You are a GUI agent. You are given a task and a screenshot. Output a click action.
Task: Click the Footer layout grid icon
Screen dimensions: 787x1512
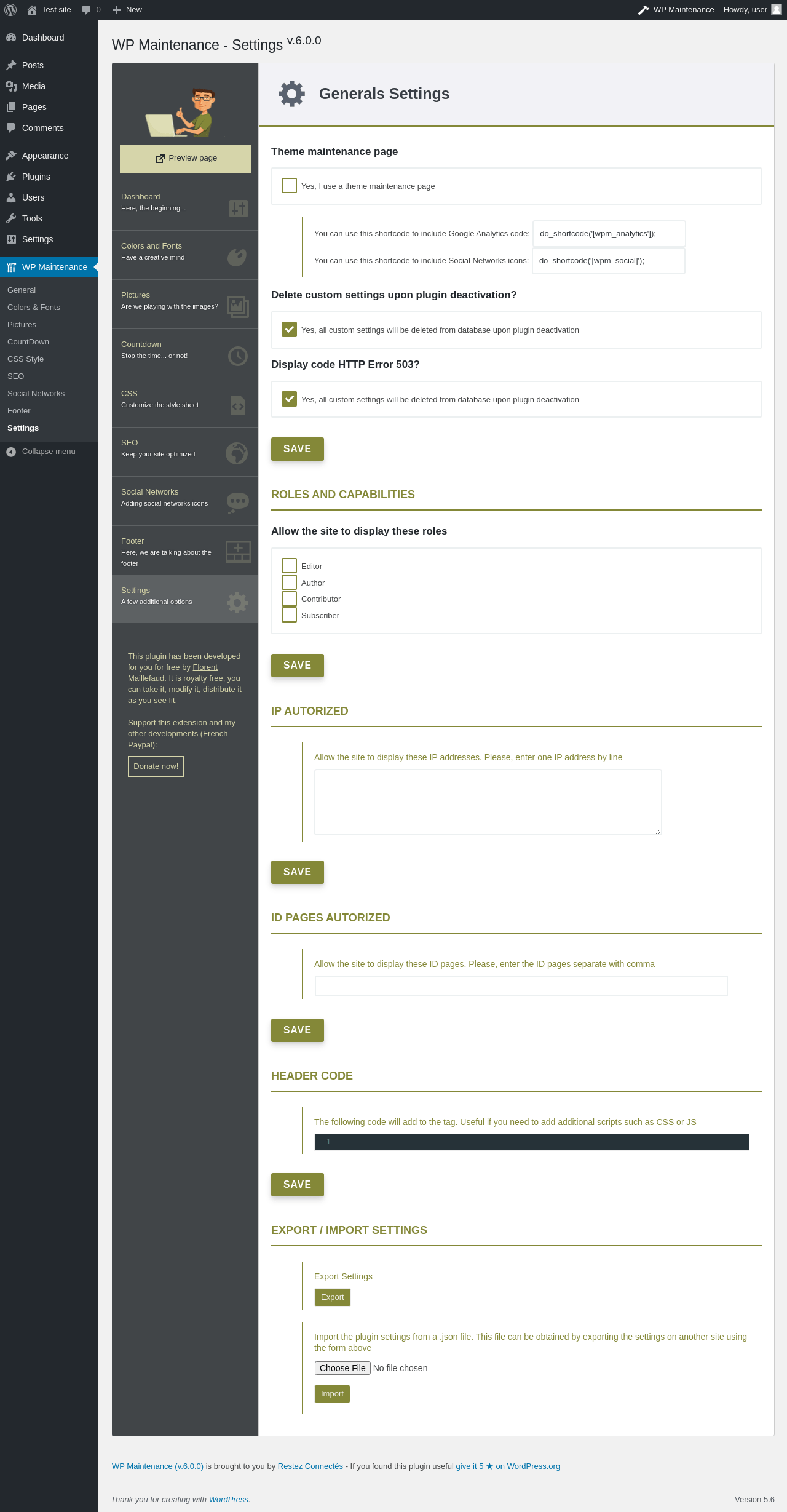(x=238, y=551)
